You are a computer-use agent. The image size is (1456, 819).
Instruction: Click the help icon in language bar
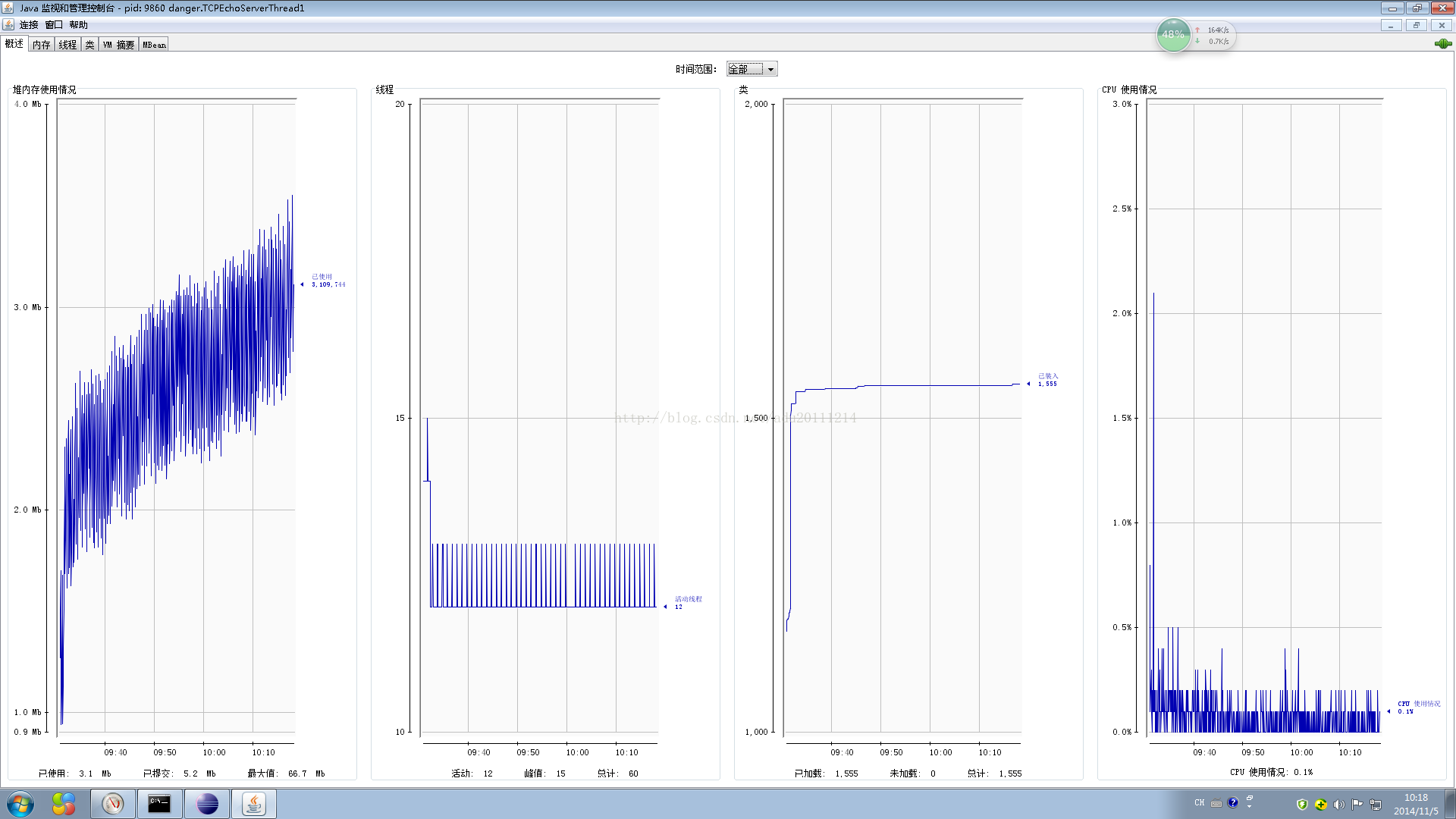[x=1233, y=802]
